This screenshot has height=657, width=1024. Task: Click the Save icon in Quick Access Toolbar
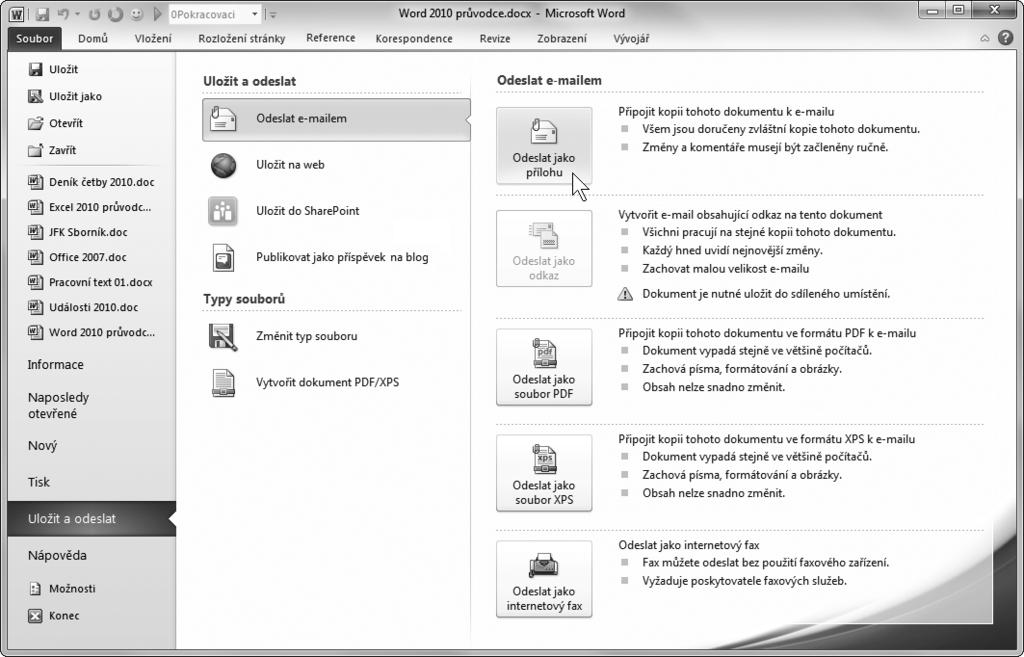[x=42, y=14]
